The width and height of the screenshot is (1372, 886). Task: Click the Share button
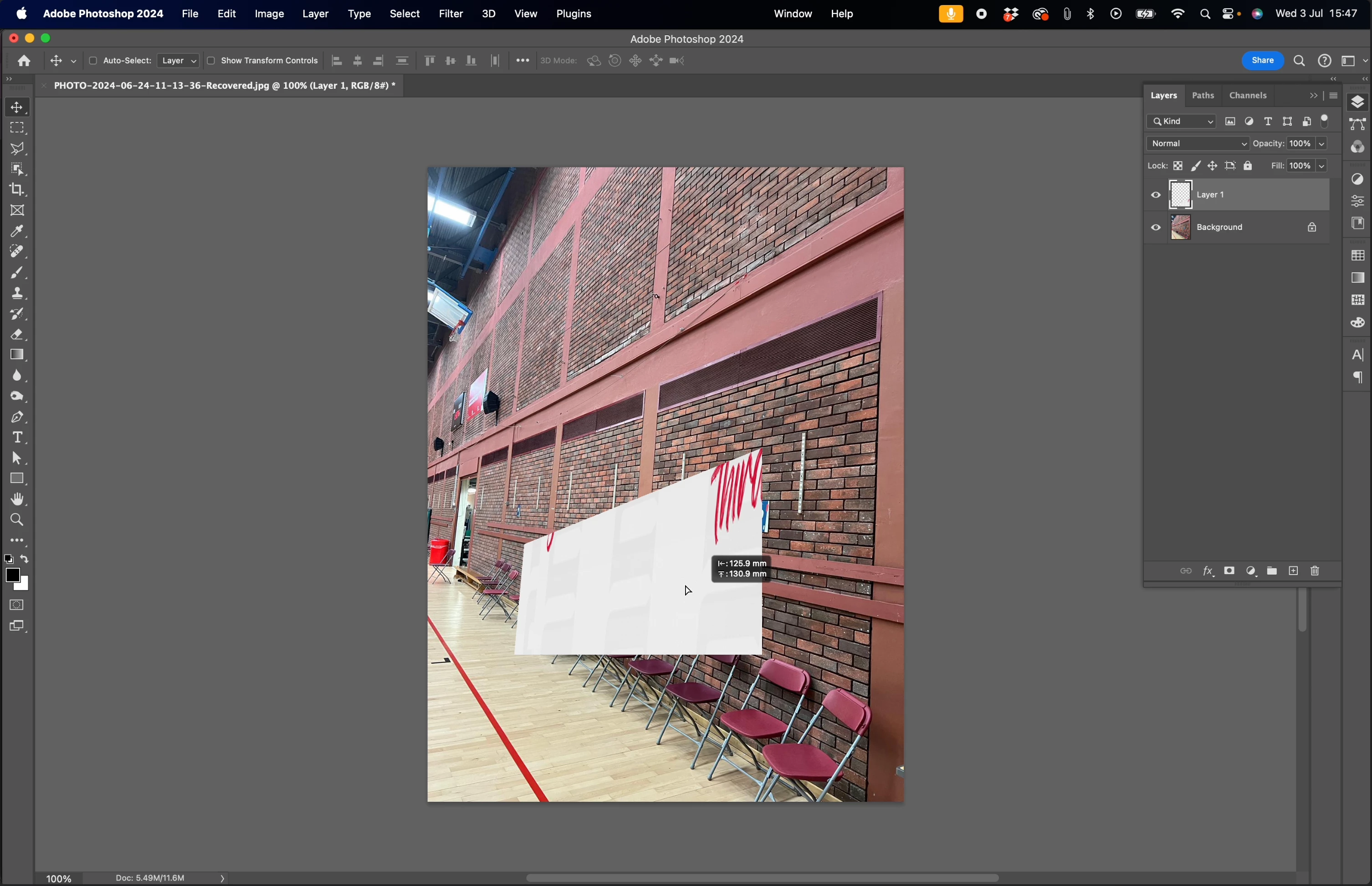1263,61
